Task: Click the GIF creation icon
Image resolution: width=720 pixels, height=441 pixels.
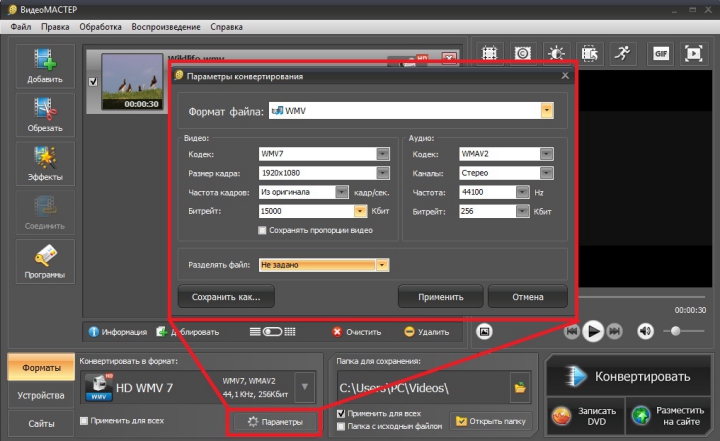Action: pyautogui.click(x=660, y=54)
